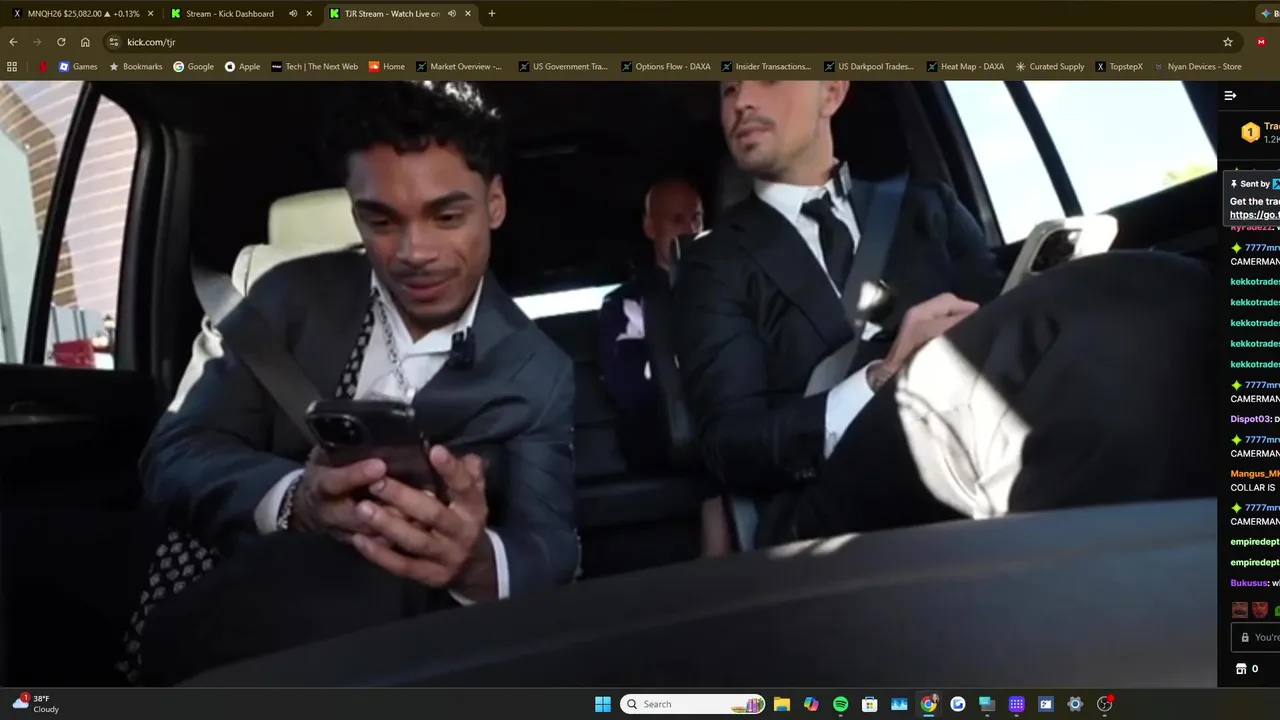
Task: Open Windows Settings gear in taskbar
Action: (1075, 704)
